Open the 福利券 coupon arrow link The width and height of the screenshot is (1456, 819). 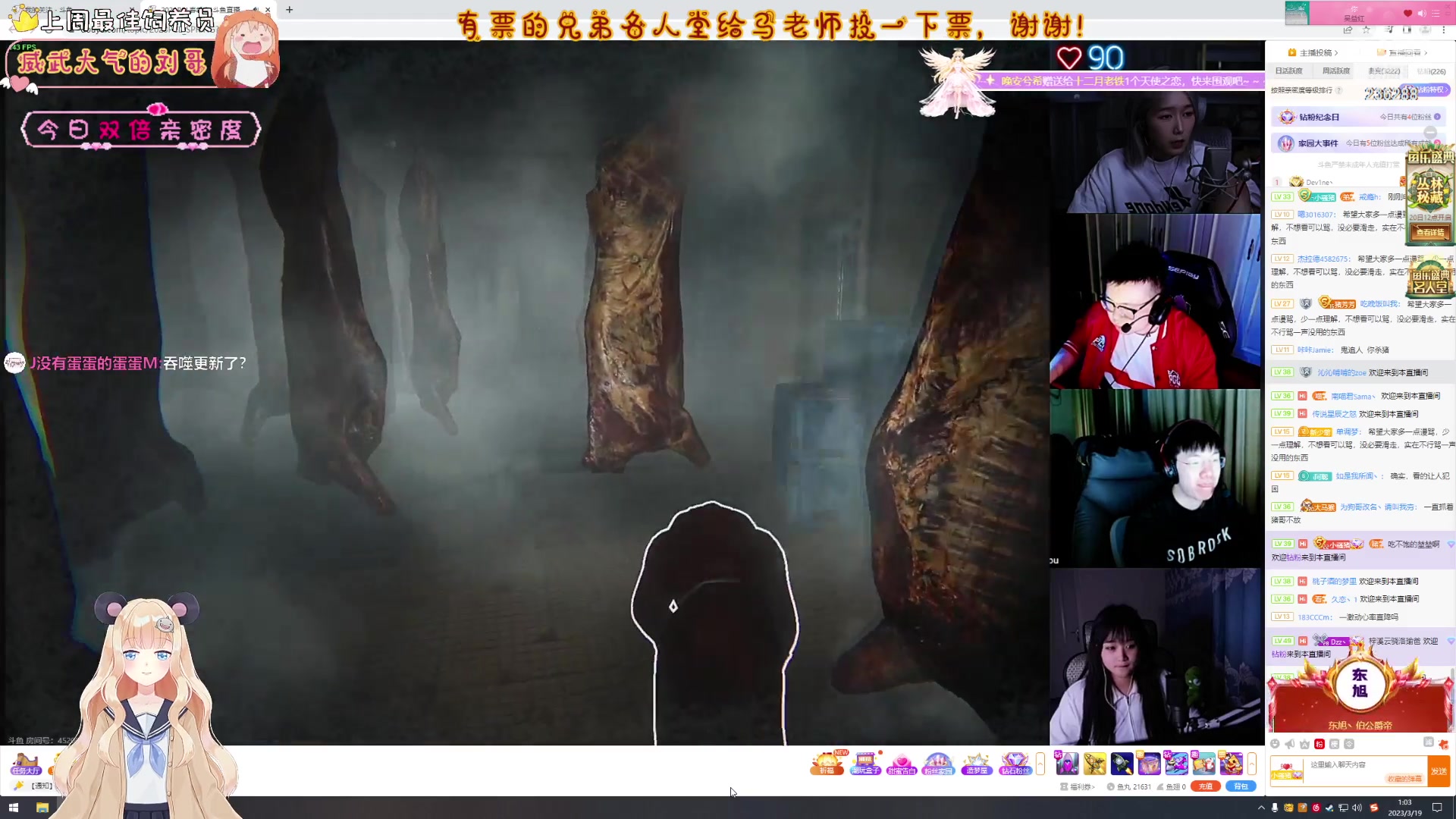[x=1078, y=786]
